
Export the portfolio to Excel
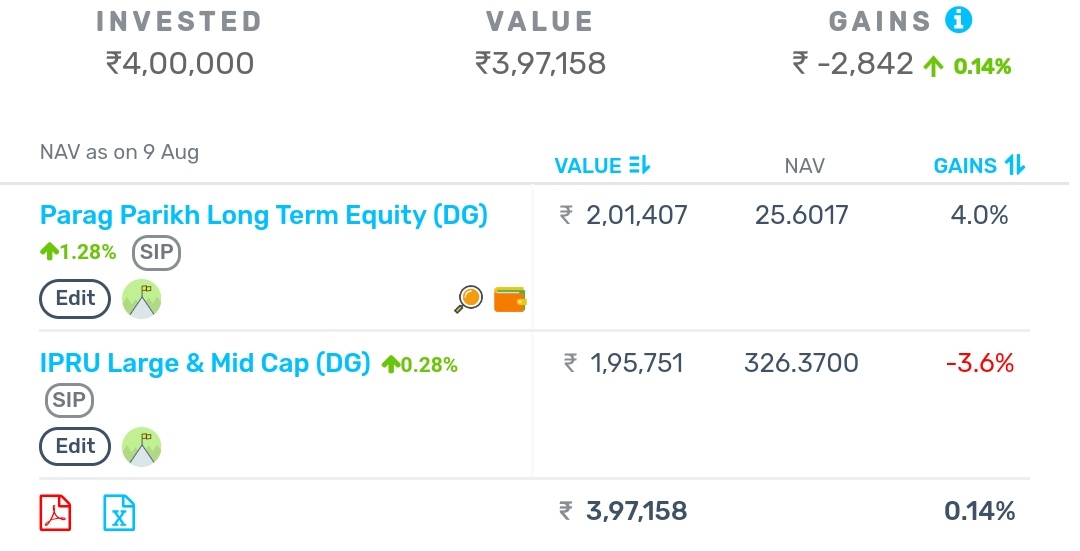[119, 513]
